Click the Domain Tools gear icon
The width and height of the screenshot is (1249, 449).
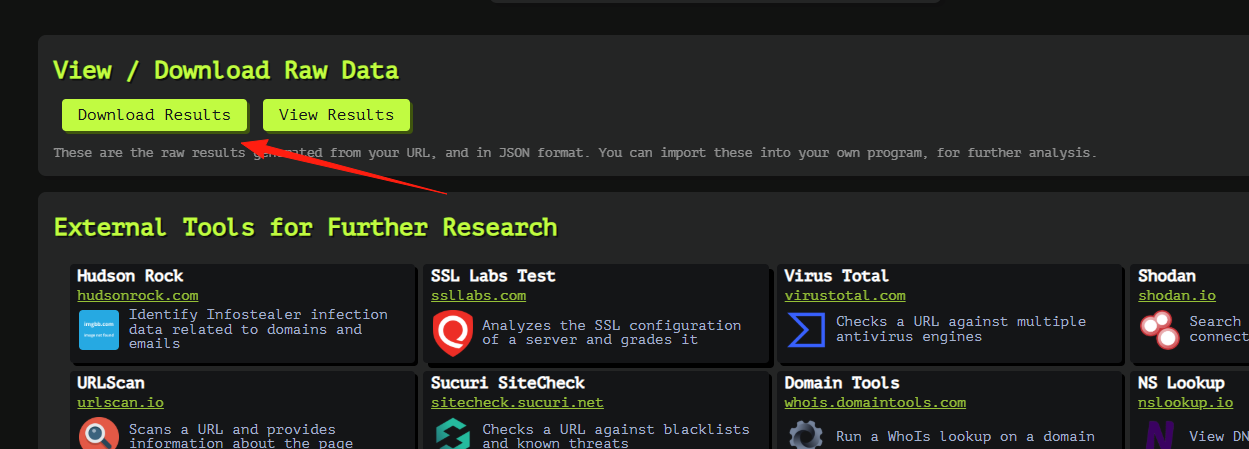click(806, 436)
